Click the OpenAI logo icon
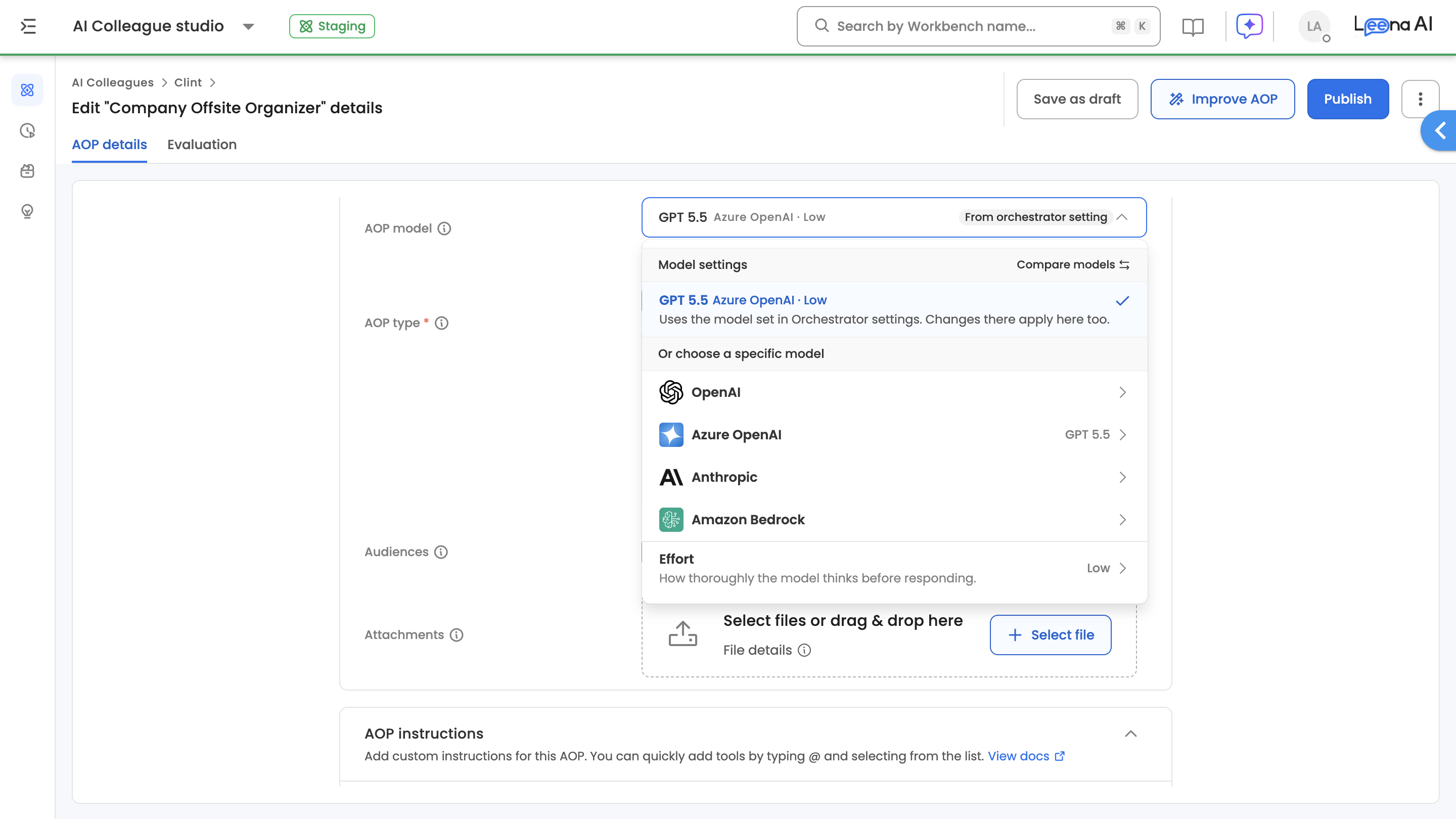 click(671, 392)
